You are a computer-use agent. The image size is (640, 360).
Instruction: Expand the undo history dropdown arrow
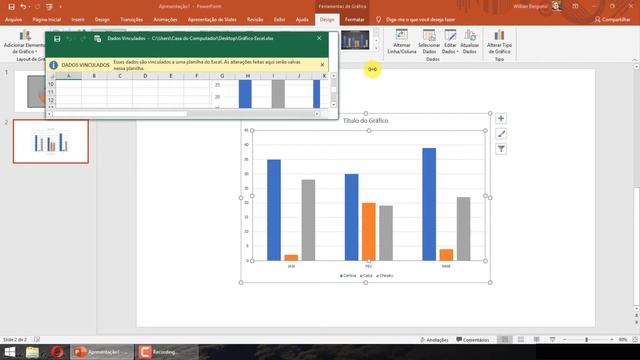coord(29,7)
